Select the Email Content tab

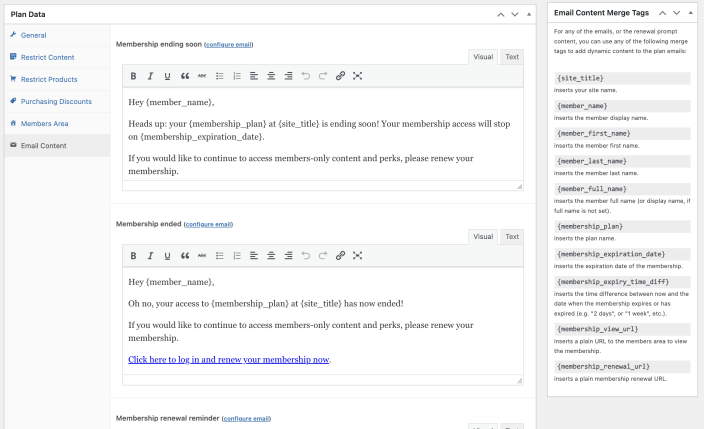point(57,146)
